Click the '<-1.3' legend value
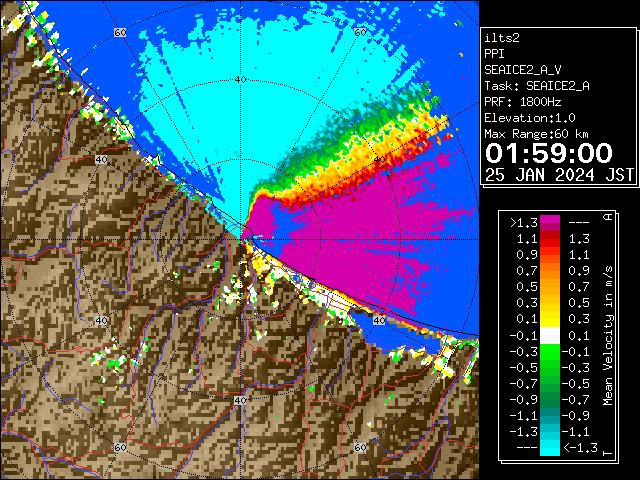Viewport: 640px width, 480px height. 580,448
